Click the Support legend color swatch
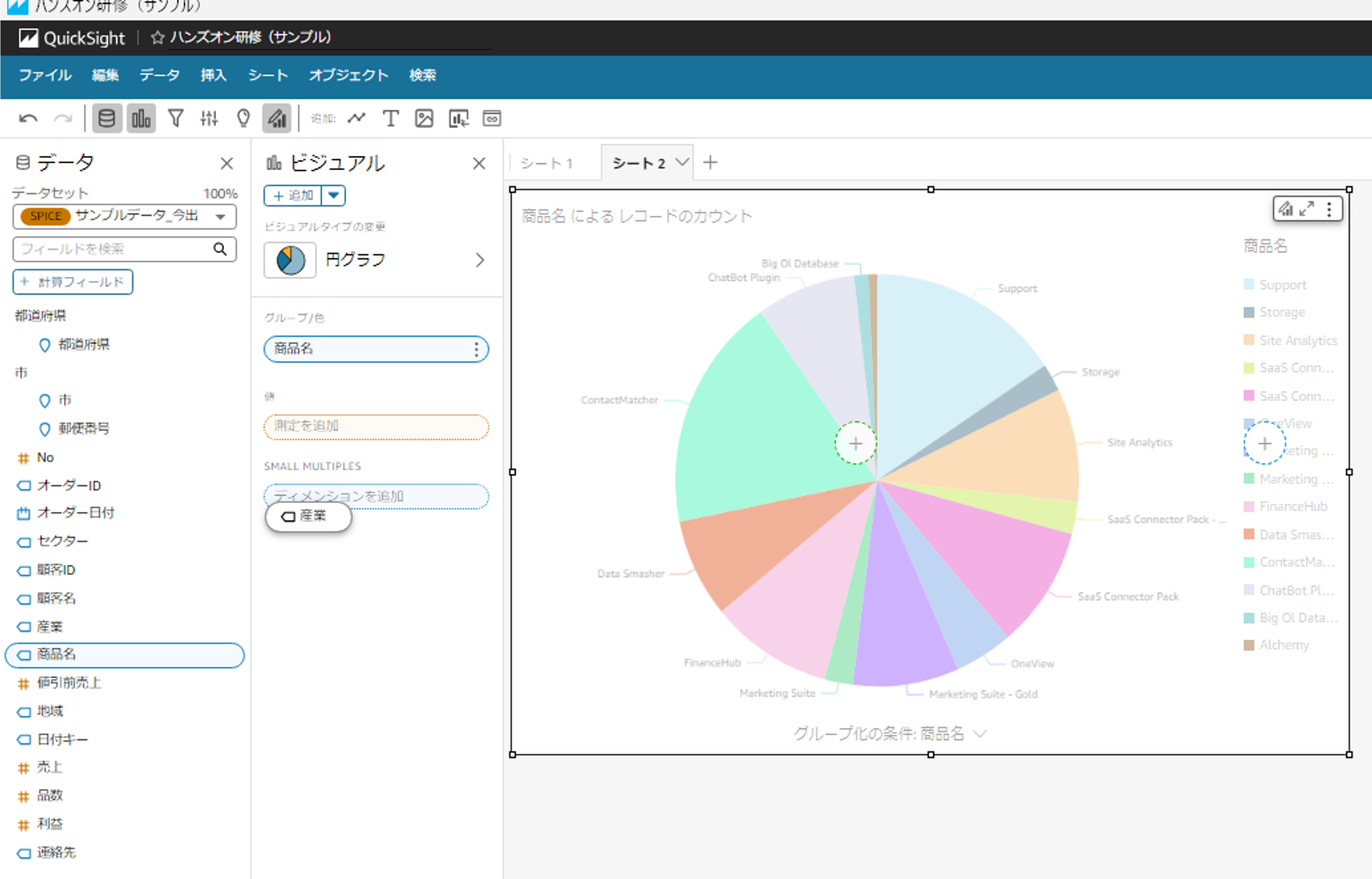The image size is (1372, 879). pyautogui.click(x=1249, y=284)
